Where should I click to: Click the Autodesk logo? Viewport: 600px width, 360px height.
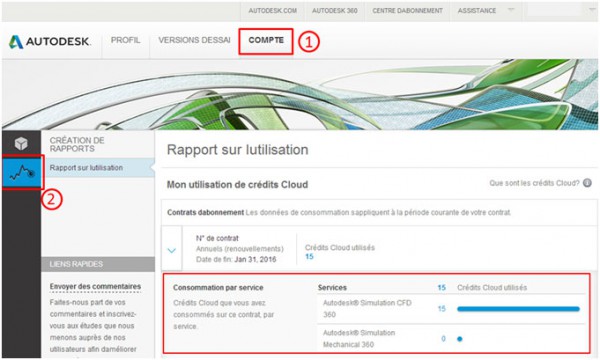[49, 41]
